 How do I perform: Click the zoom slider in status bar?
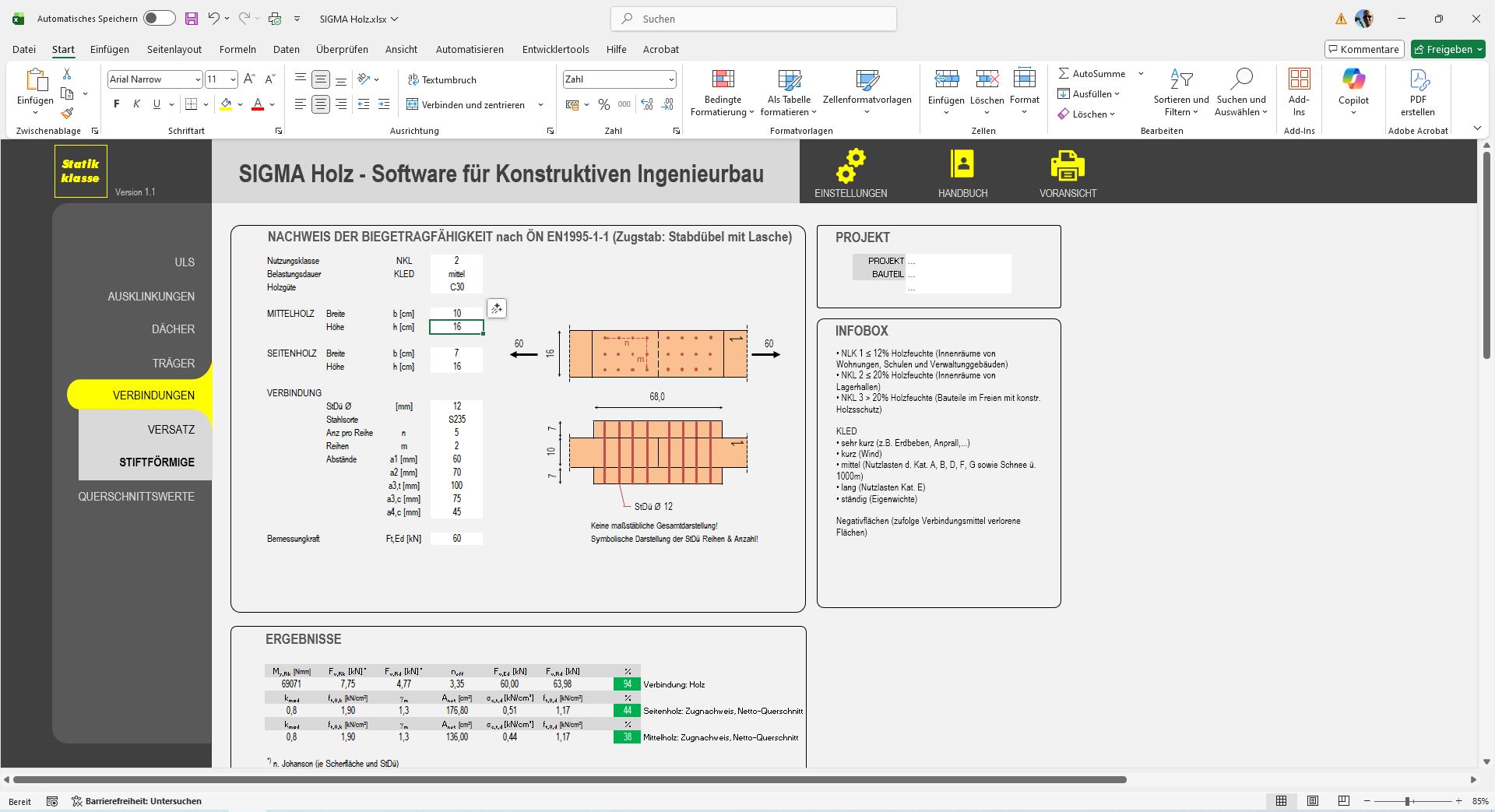point(1408,801)
